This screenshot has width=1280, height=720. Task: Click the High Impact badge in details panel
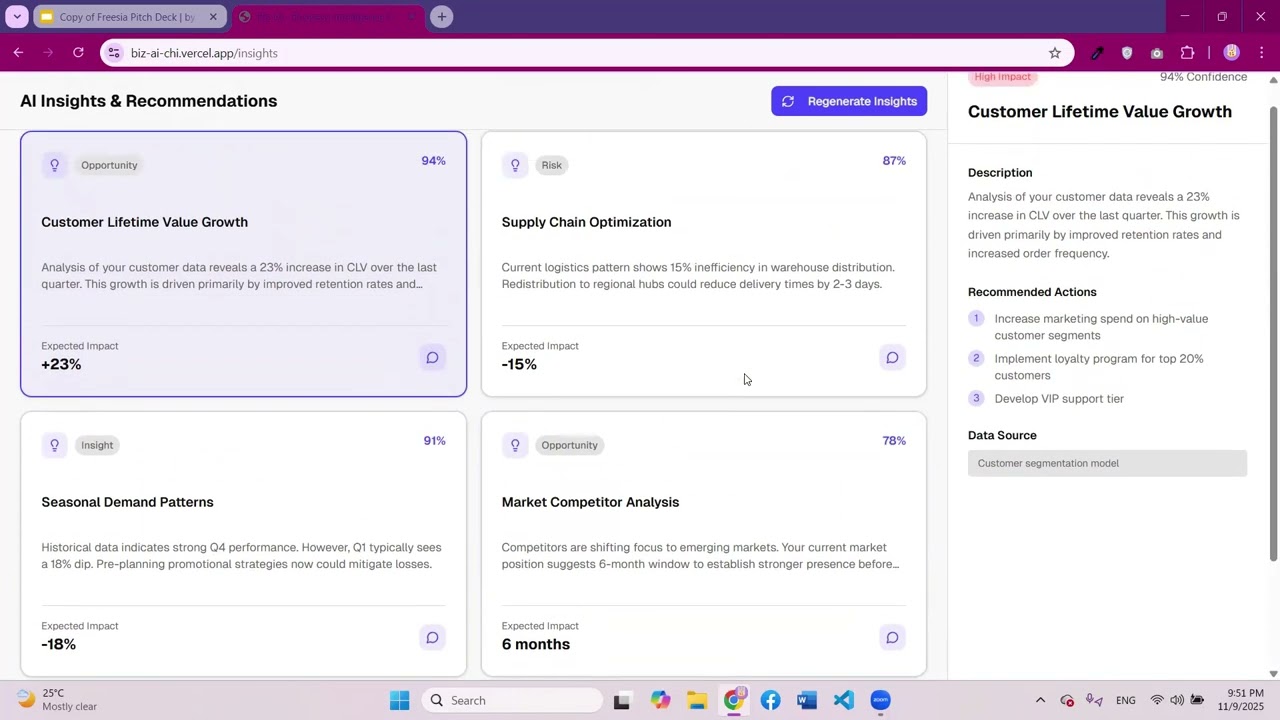[x=1002, y=78]
